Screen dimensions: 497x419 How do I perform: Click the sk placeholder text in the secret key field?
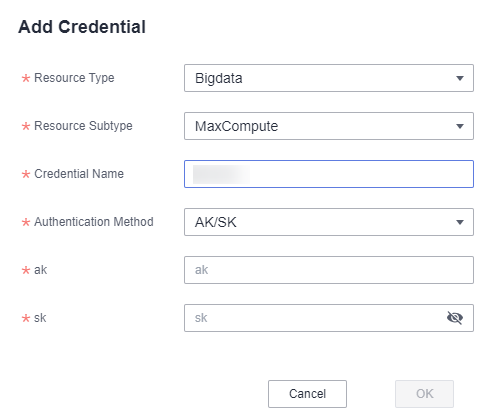tap(201, 318)
